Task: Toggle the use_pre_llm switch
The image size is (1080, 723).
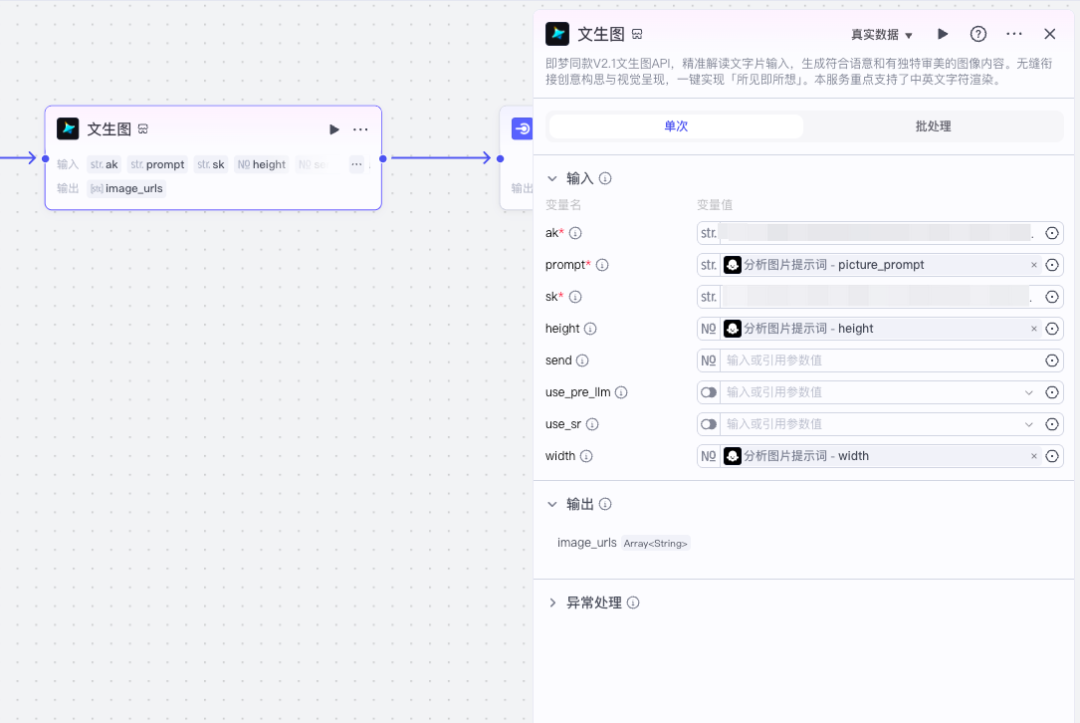Action: point(709,392)
